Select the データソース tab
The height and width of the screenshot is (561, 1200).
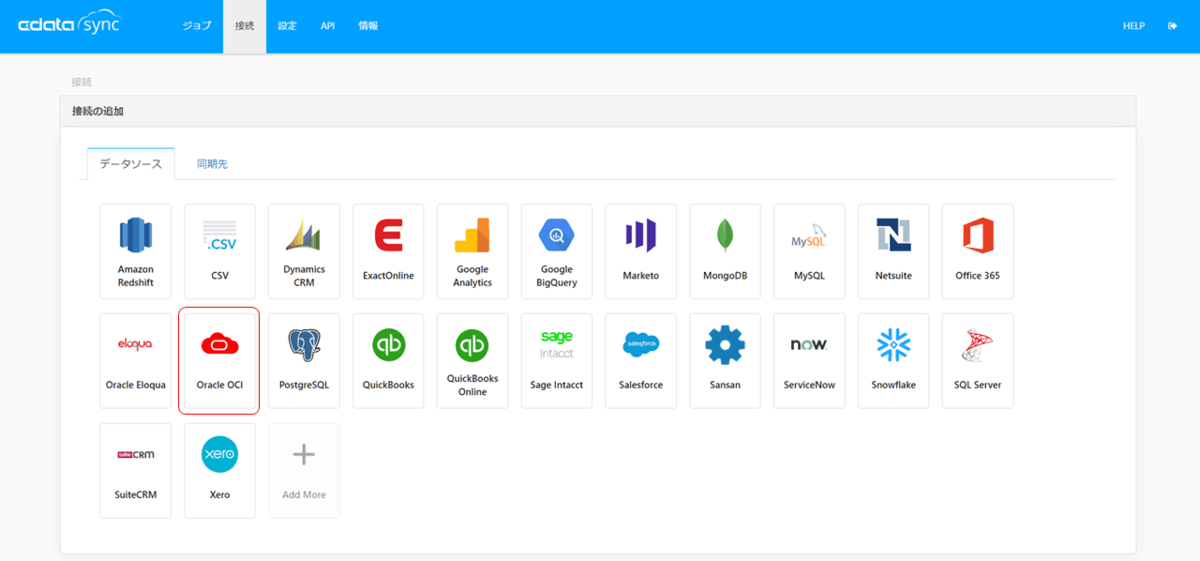pyautogui.click(x=131, y=164)
